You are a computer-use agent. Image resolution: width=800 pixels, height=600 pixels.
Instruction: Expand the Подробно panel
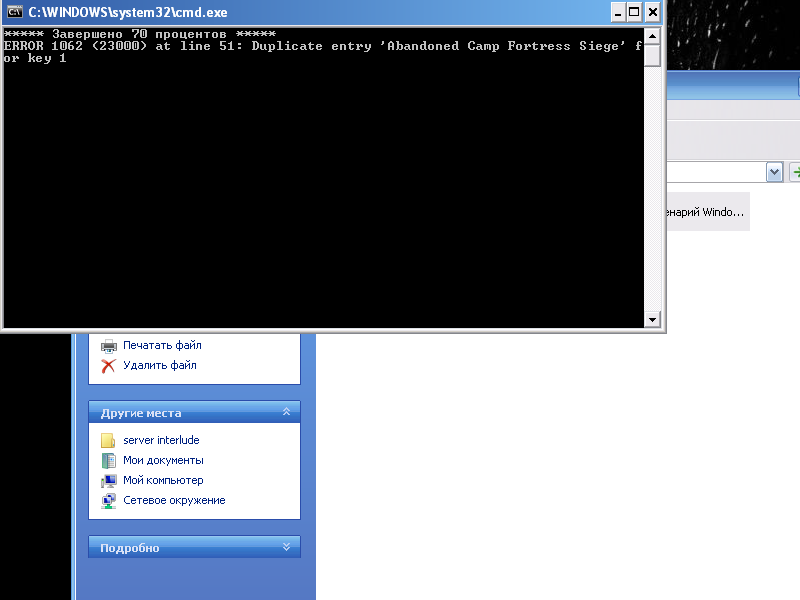coord(286,546)
